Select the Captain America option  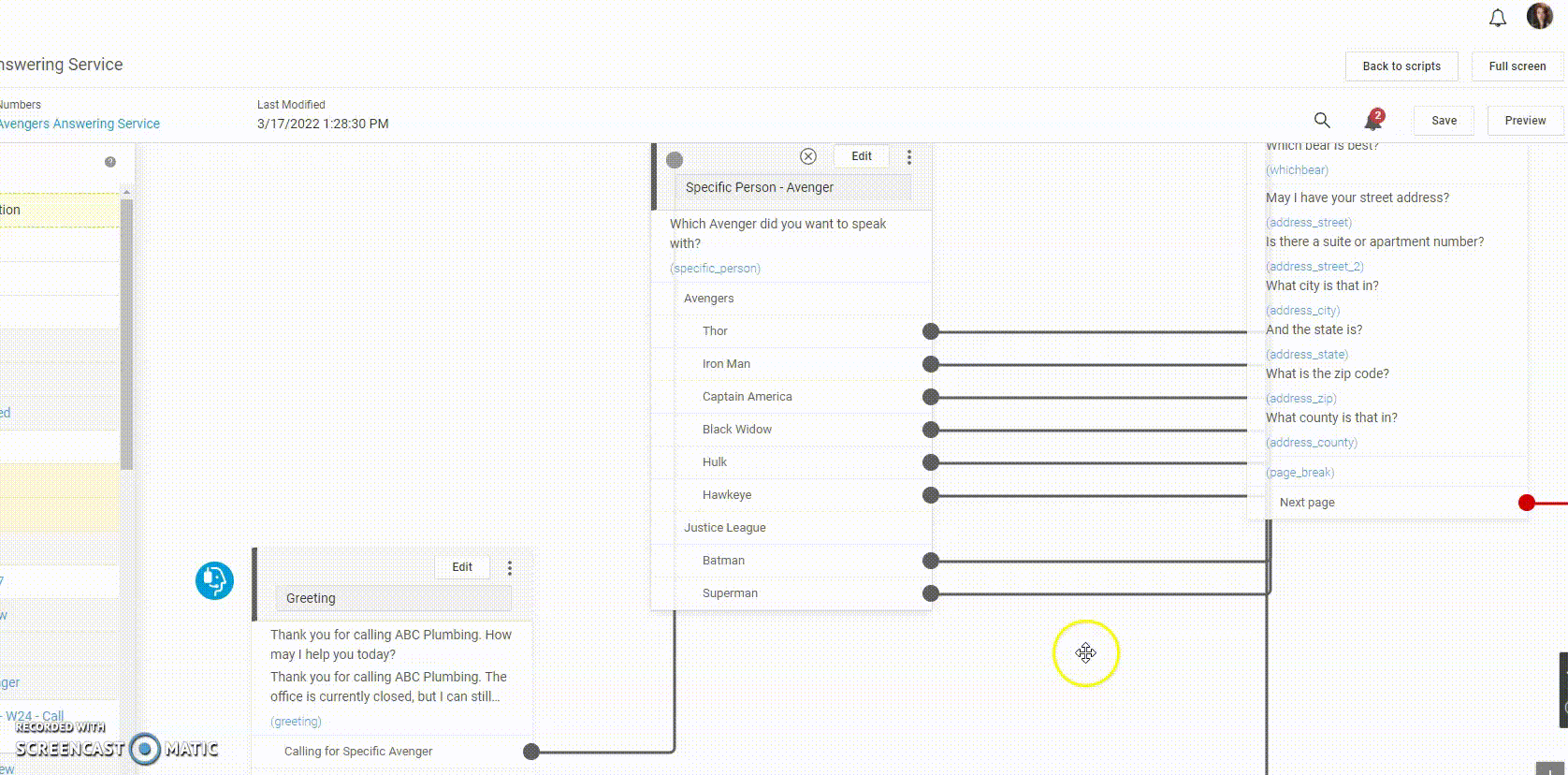(747, 397)
